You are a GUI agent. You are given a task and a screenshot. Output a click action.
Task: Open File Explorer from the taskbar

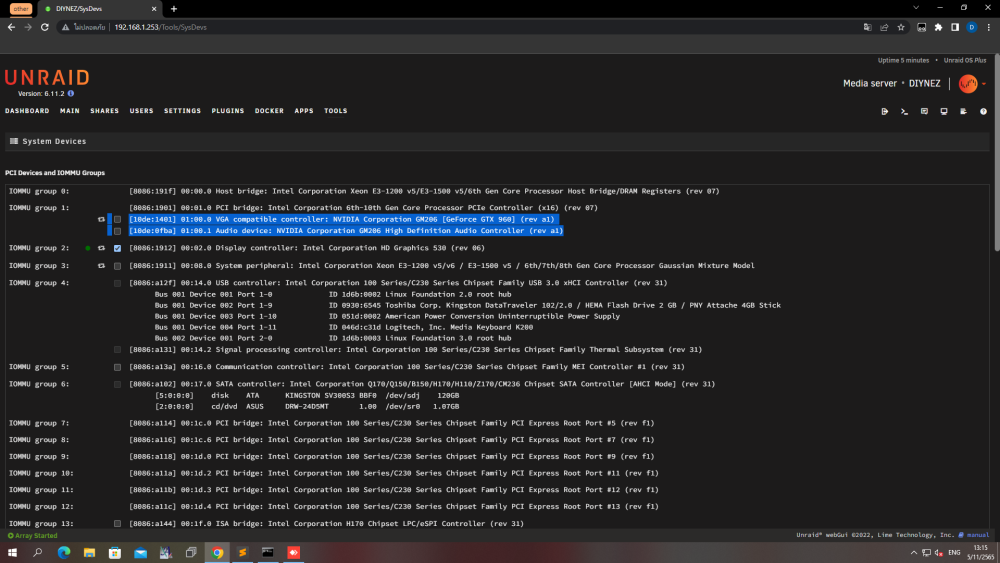pyautogui.click(x=89, y=553)
